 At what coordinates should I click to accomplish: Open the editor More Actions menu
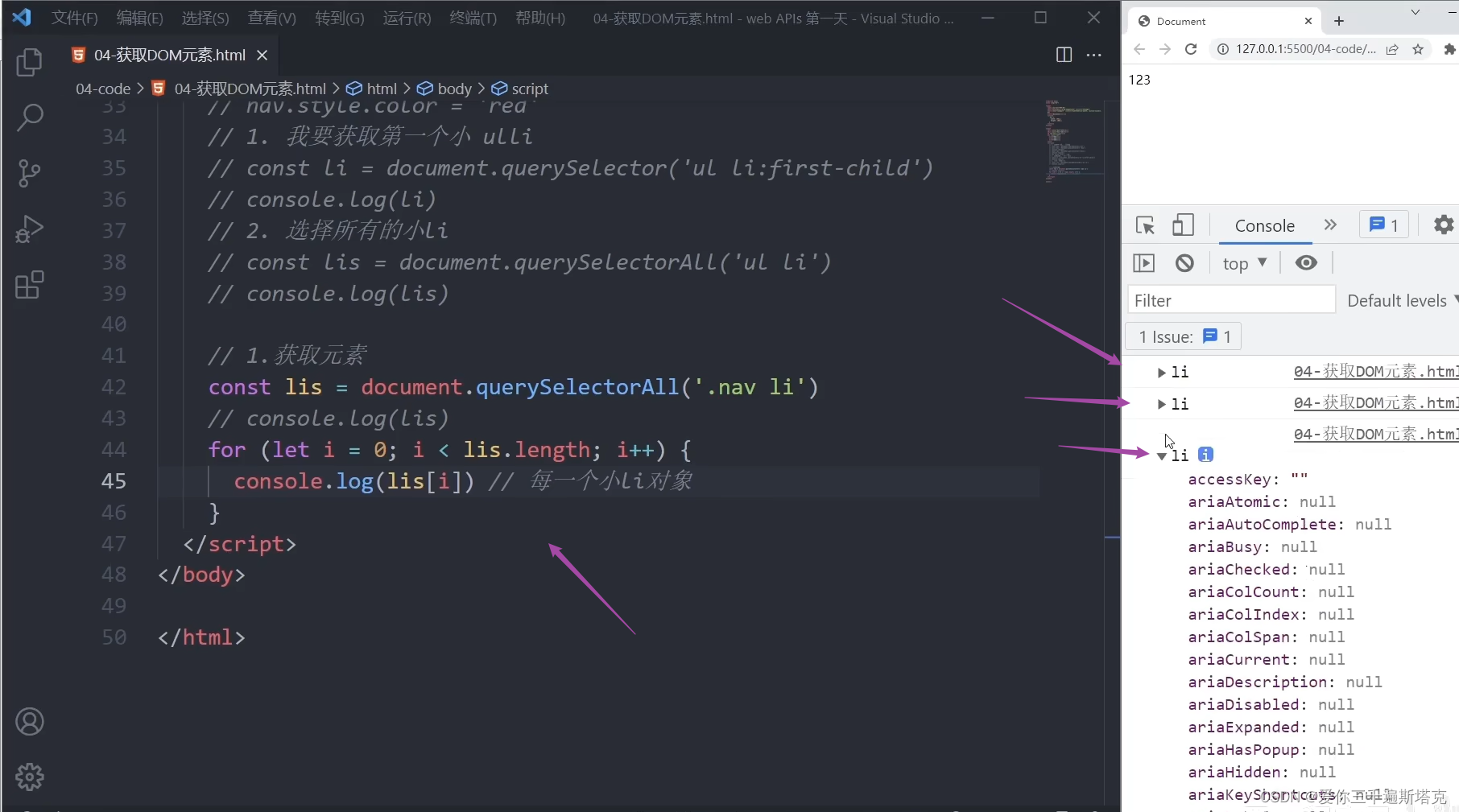tap(1093, 55)
